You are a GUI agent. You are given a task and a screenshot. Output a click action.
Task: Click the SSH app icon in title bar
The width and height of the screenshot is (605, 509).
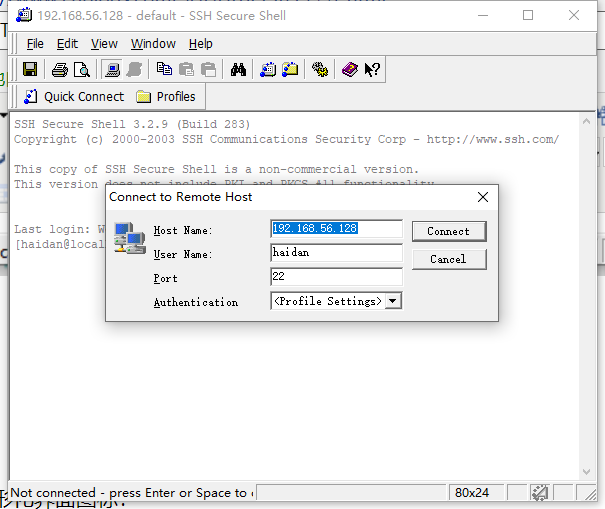[x=24, y=15]
